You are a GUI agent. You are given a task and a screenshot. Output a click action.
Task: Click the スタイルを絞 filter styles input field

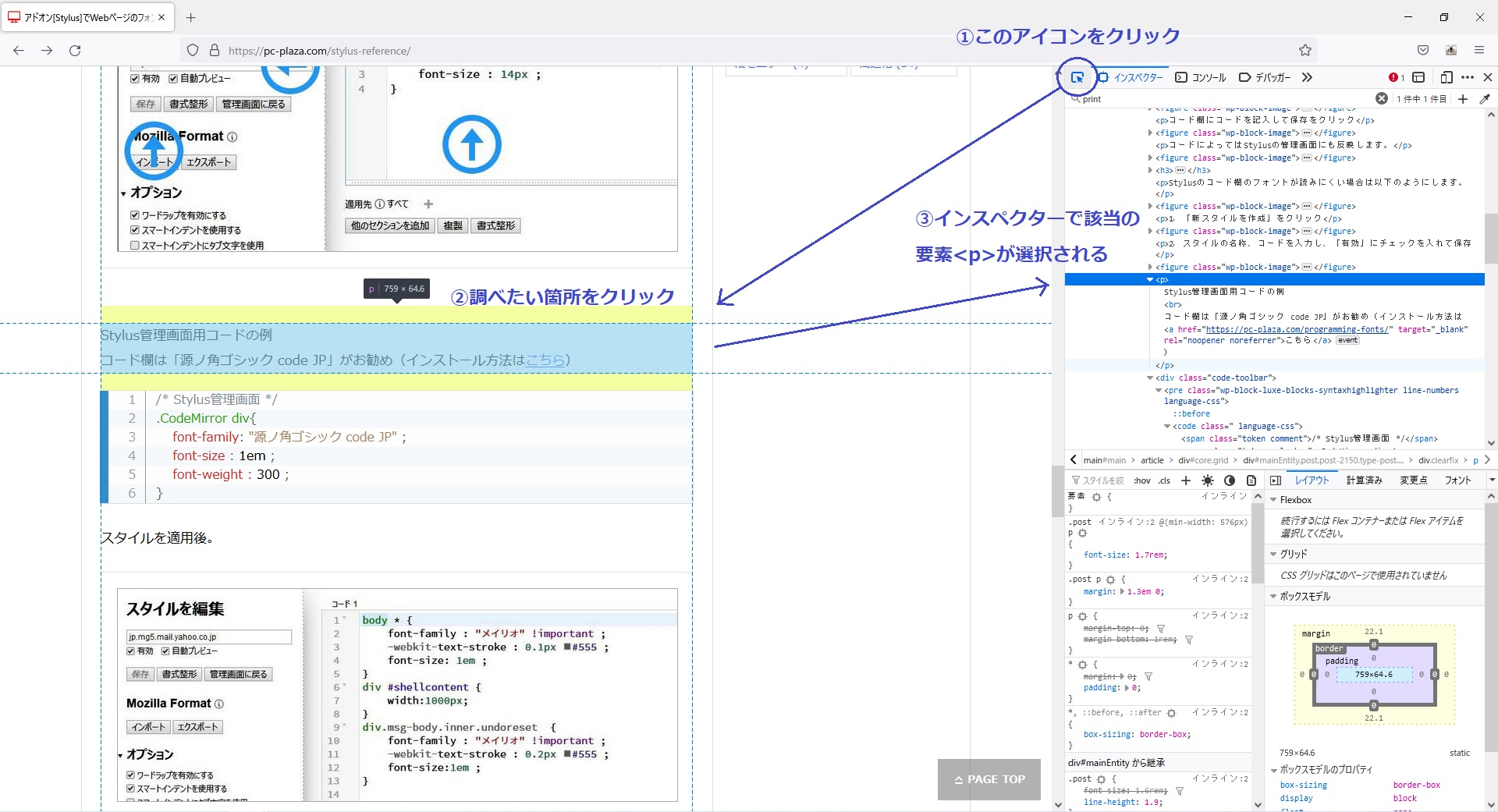(1102, 480)
